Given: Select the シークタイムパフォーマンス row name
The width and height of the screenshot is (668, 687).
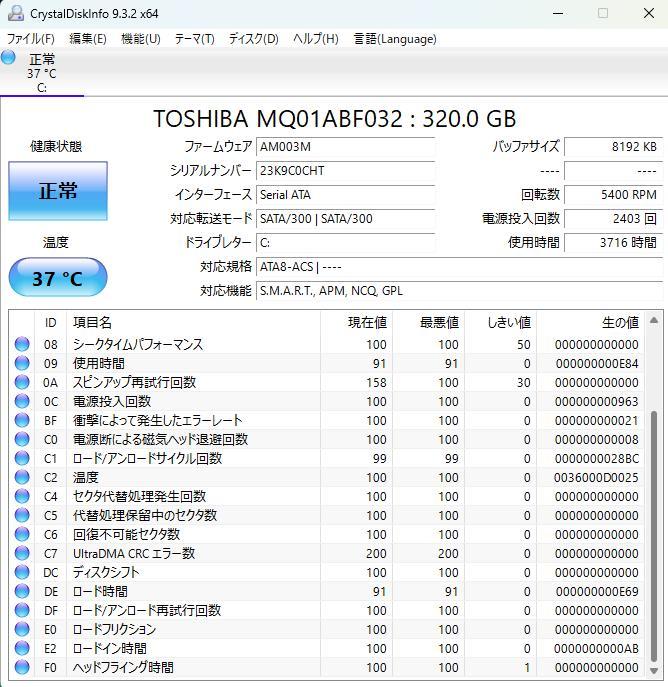Looking at the screenshot, I should pyautogui.click(x=138, y=344).
